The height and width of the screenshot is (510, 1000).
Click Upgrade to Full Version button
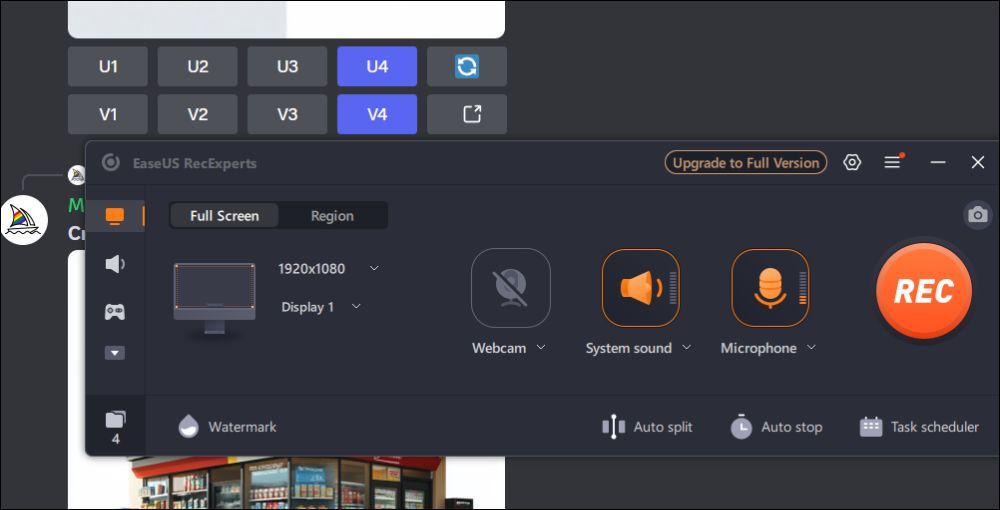tap(745, 163)
